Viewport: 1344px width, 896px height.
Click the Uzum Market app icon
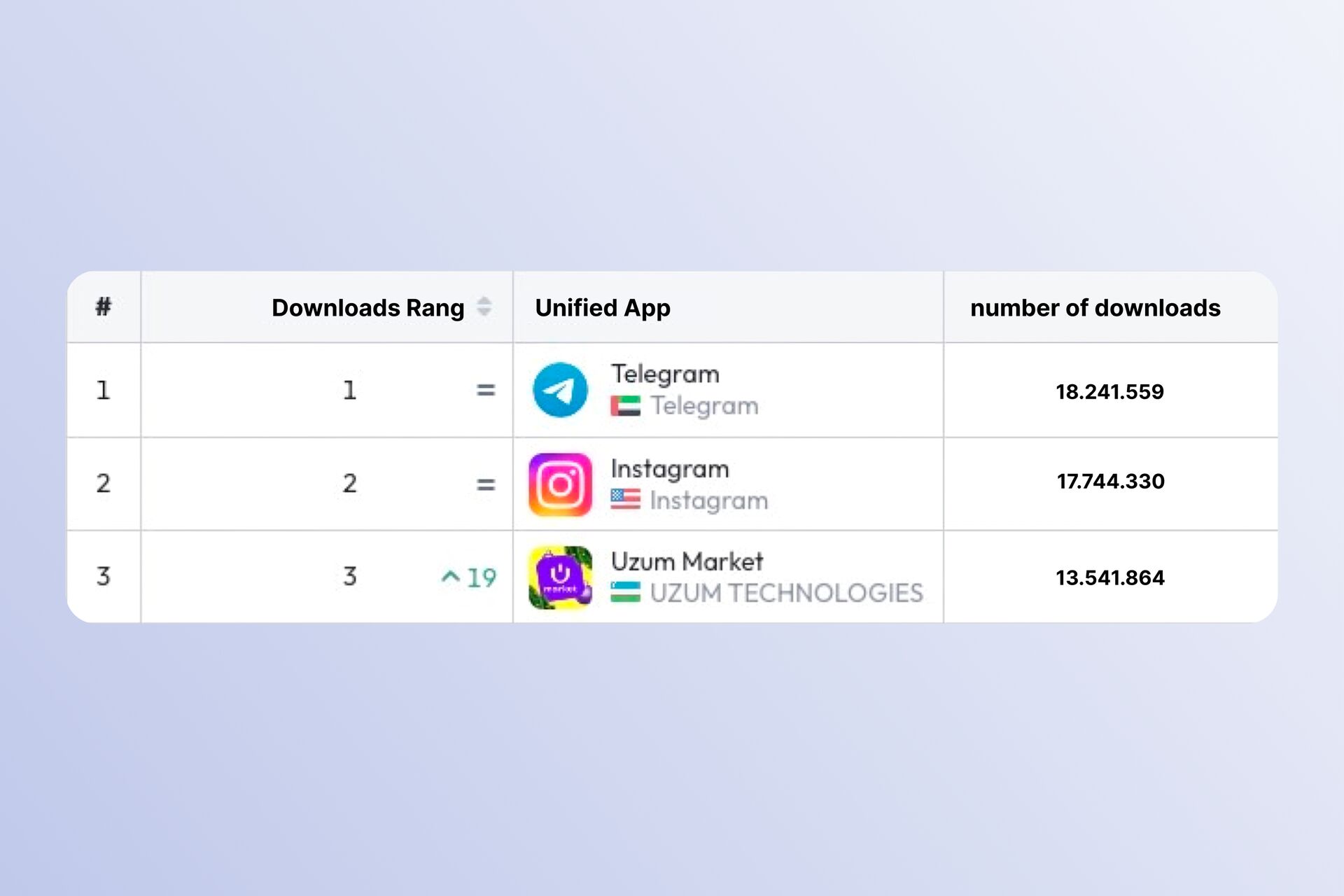coord(560,577)
